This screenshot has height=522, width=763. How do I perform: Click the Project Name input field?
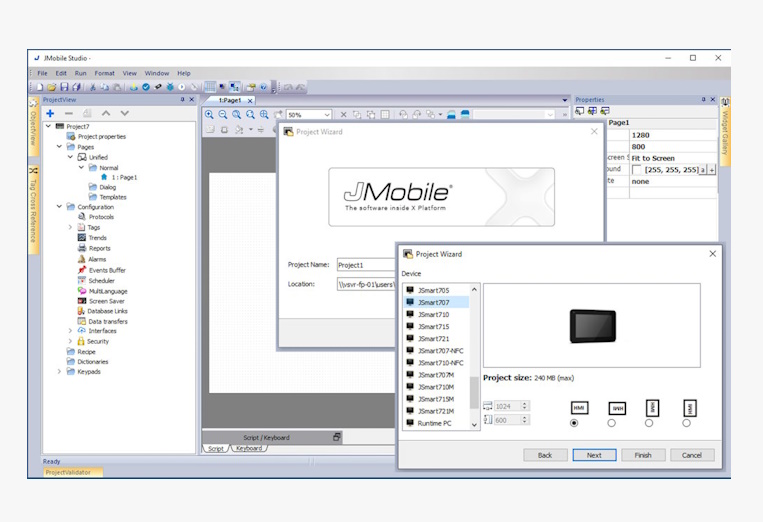pos(366,265)
